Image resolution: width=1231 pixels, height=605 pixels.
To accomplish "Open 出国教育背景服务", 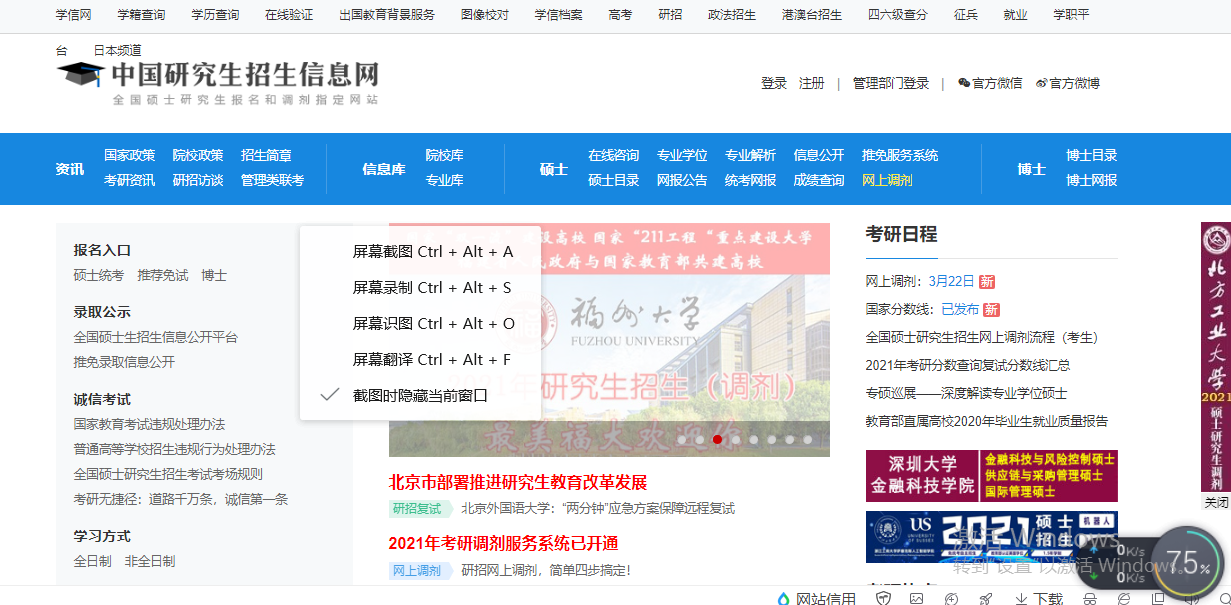I will coord(387,15).
